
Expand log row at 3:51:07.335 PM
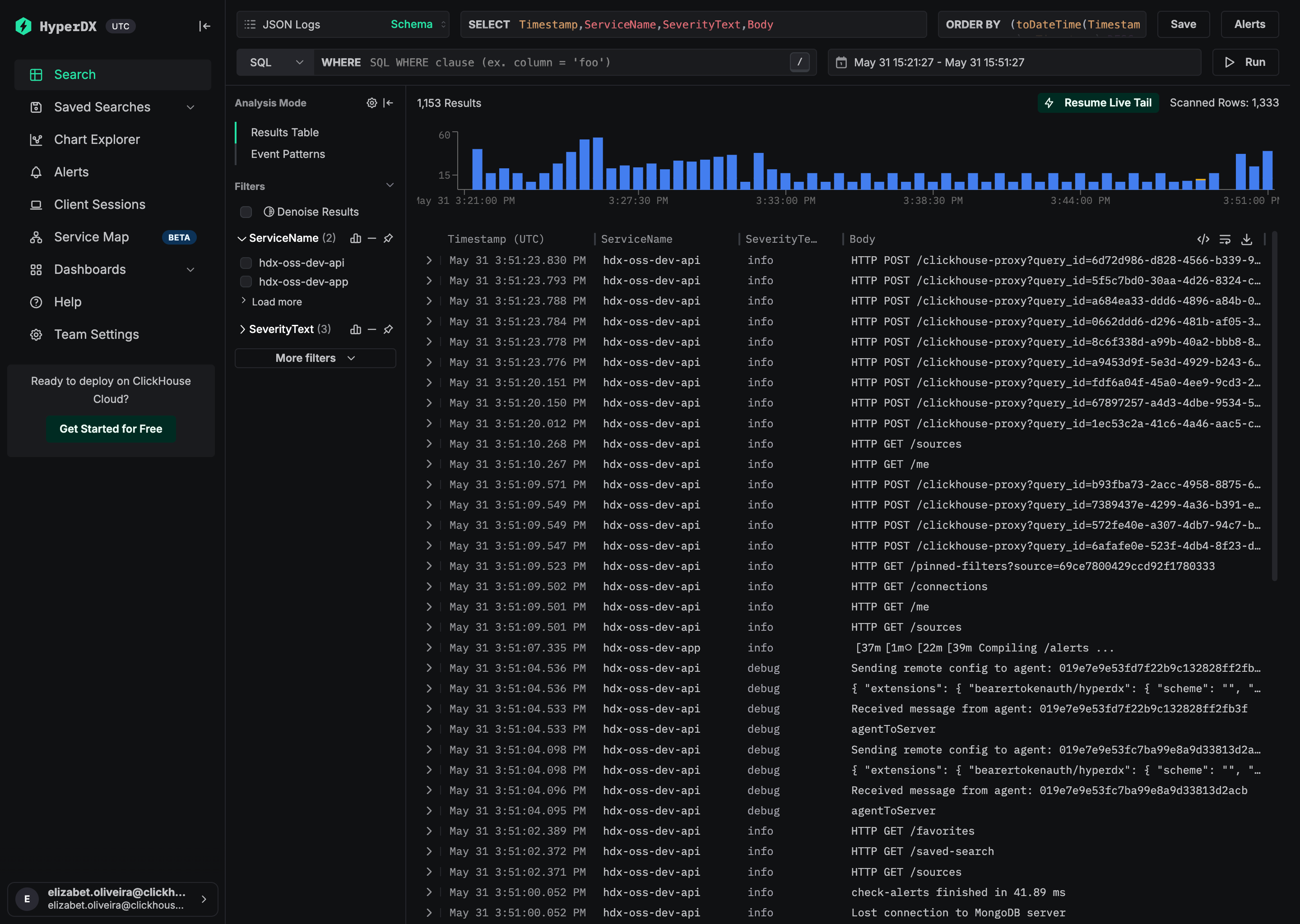pos(429,647)
